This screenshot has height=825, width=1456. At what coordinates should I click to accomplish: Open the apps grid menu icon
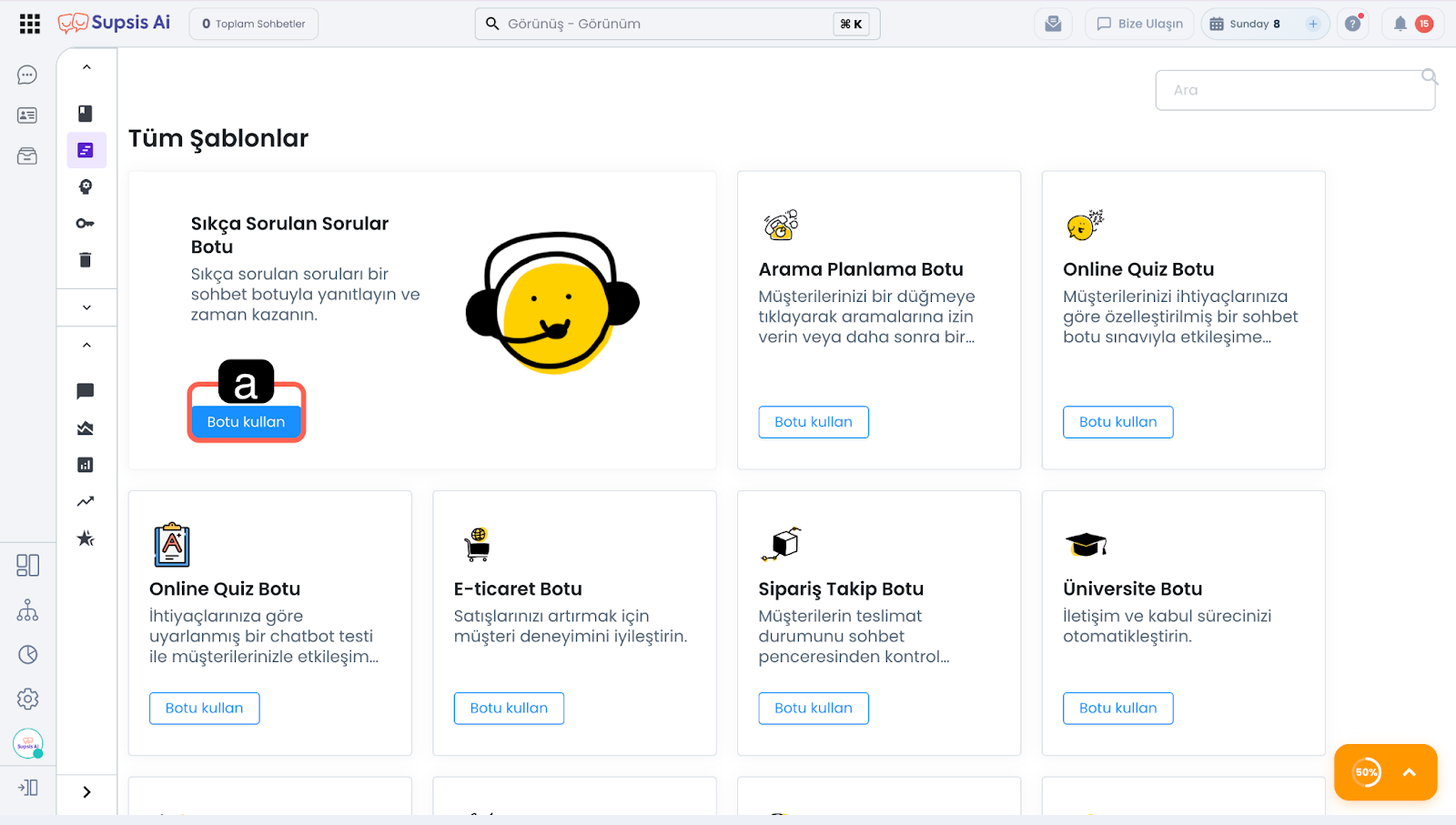pos(29,24)
